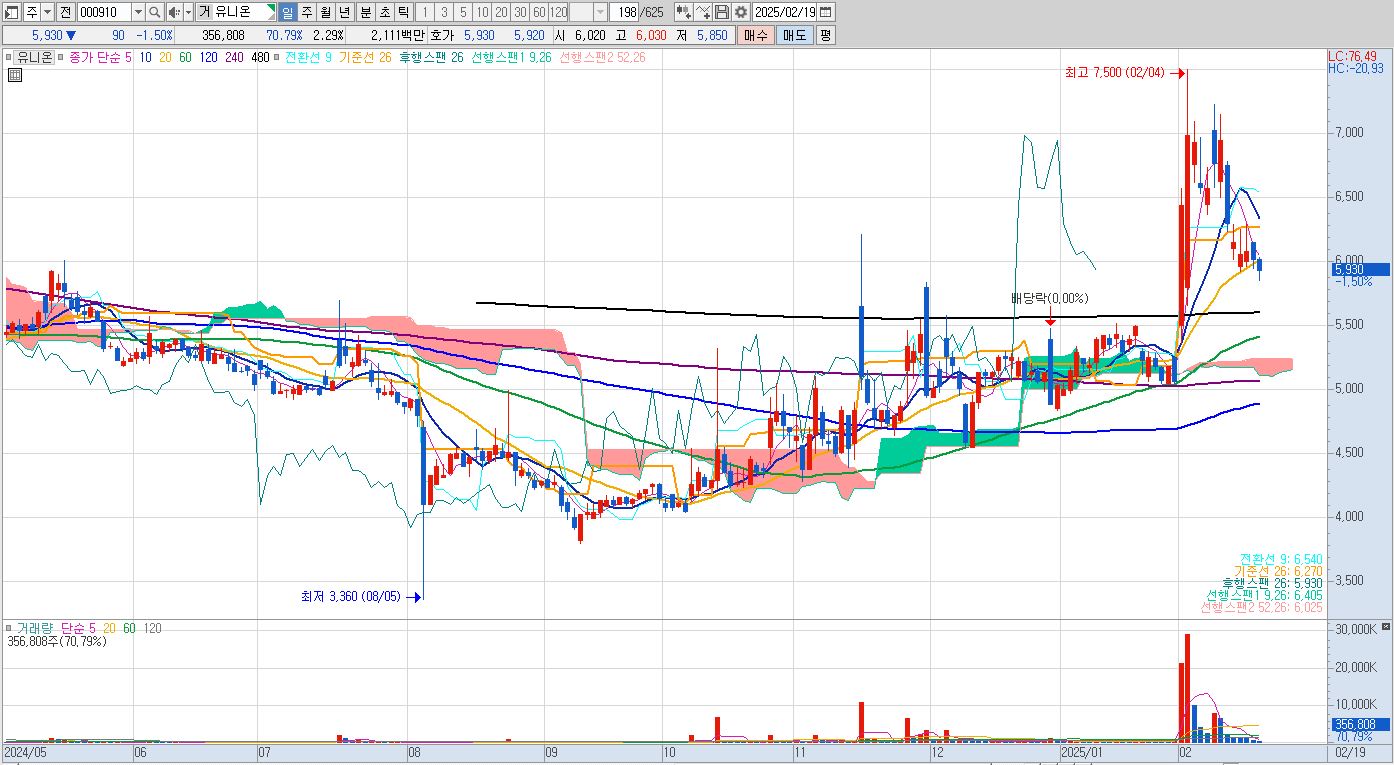The width and height of the screenshot is (1394, 765).
Task: Click the stock search magnifier icon
Action: [155, 12]
